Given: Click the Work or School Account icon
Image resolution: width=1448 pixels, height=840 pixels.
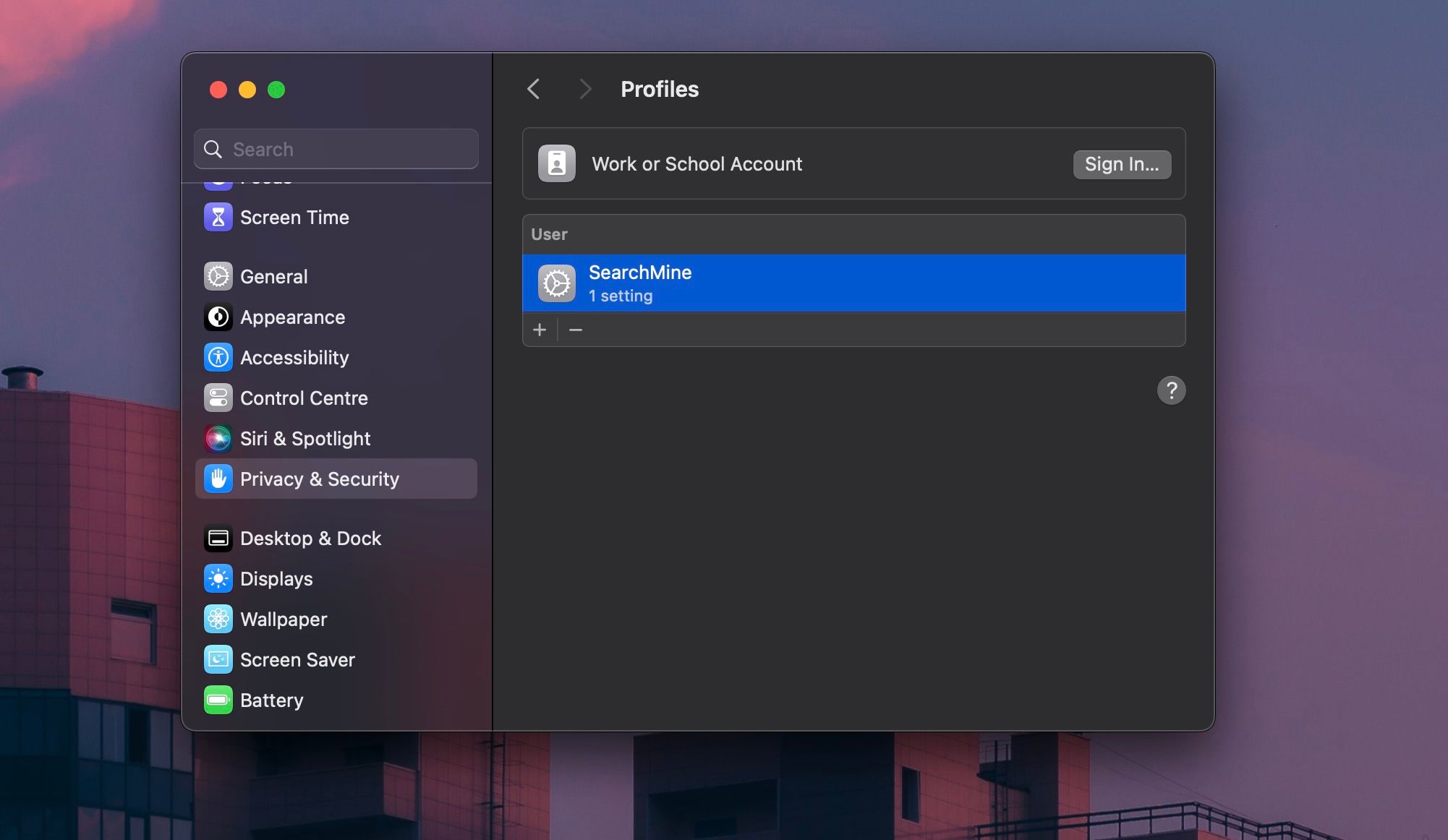Looking at the screenshot, I should coord(557,164).
